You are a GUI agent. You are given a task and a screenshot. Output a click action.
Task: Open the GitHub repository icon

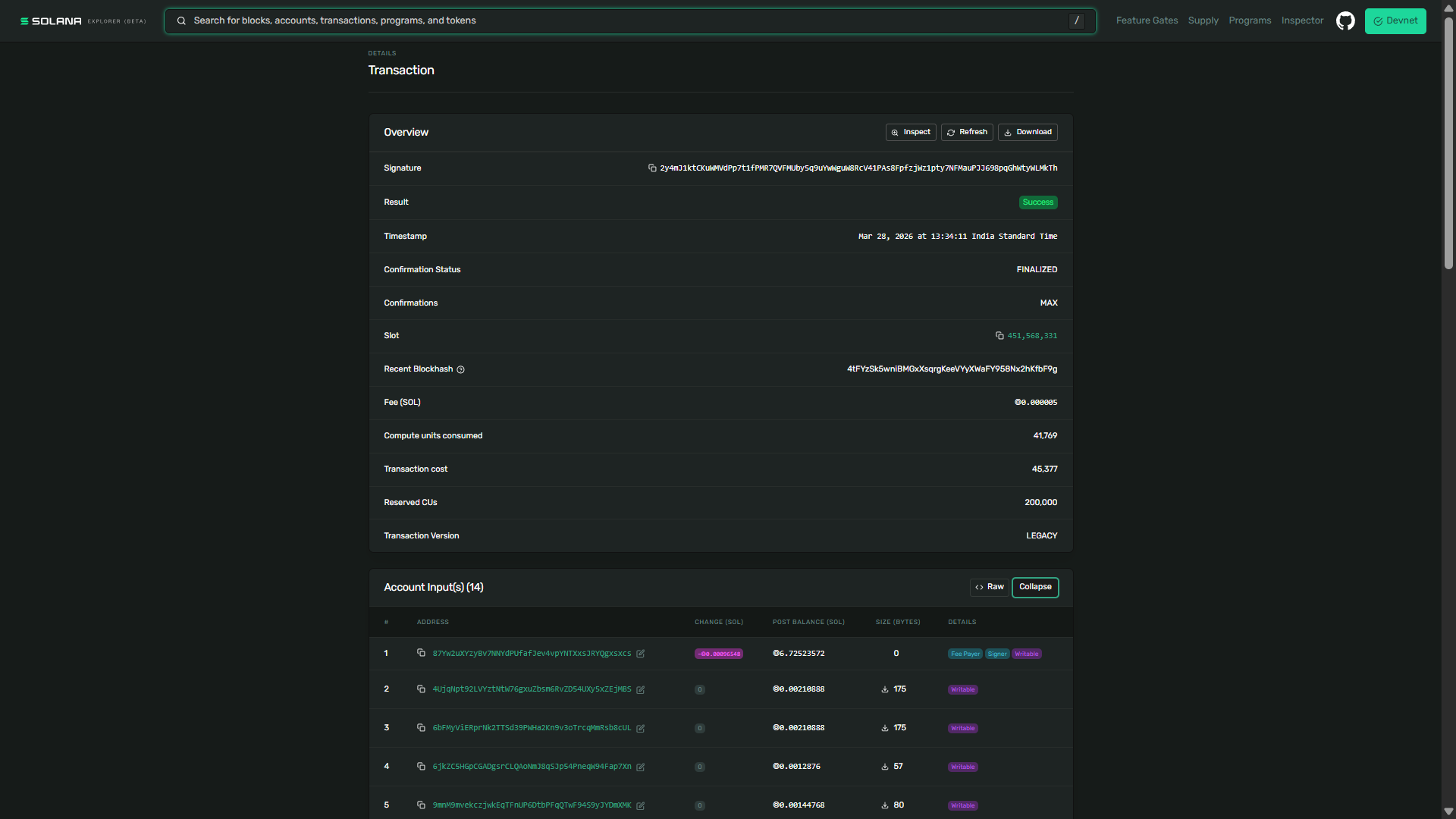click(x=1345, y=21)
